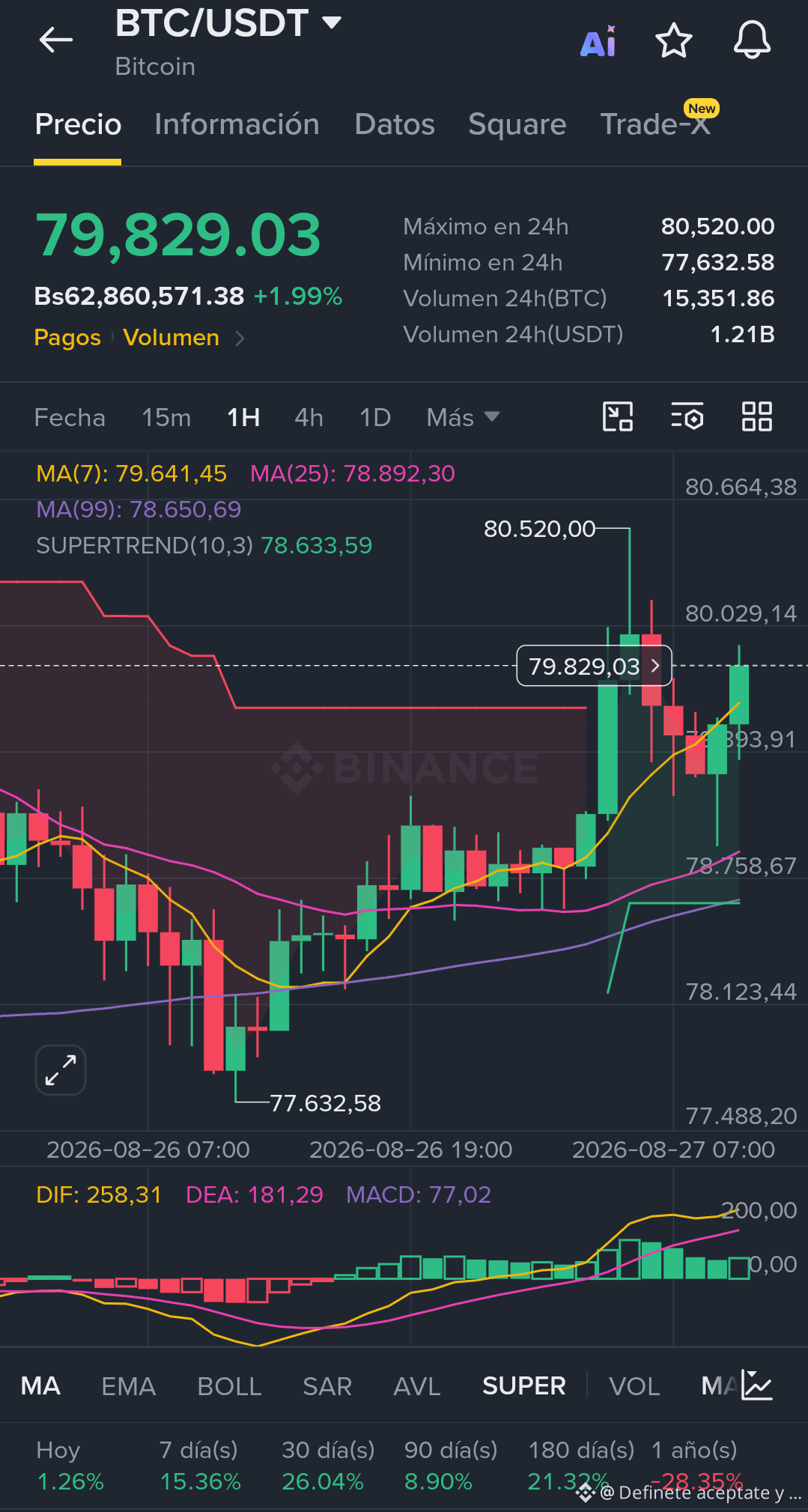Screen dimensions: 808x1512
Task: Open the Datos tab
Action: pos(395,124)
